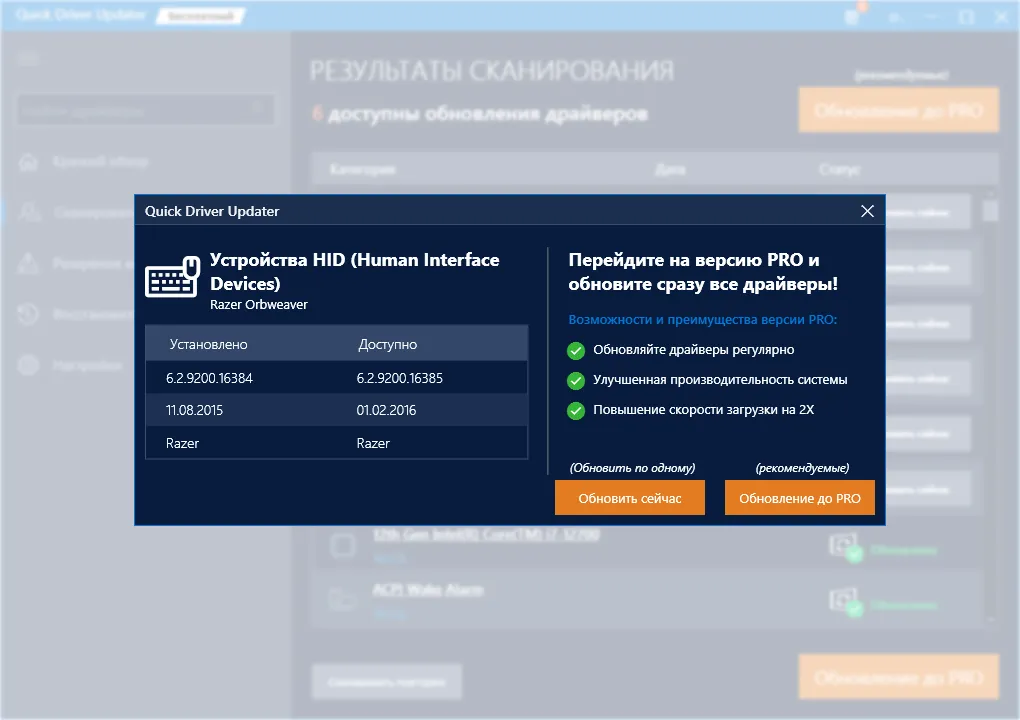The width and height of the screenshot is (1020, 720).
Task: Click the search field in main window sidebar
Action: click(x=144, y=111)
